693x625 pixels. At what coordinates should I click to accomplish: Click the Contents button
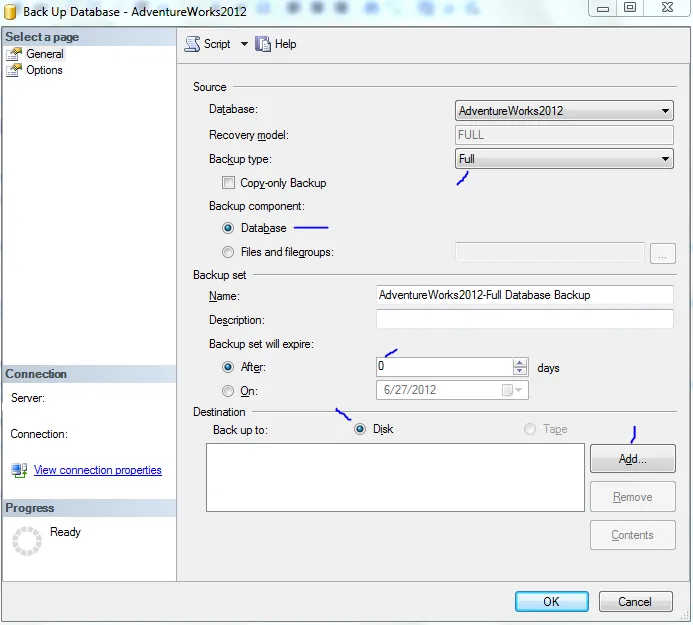click(632, 535)
